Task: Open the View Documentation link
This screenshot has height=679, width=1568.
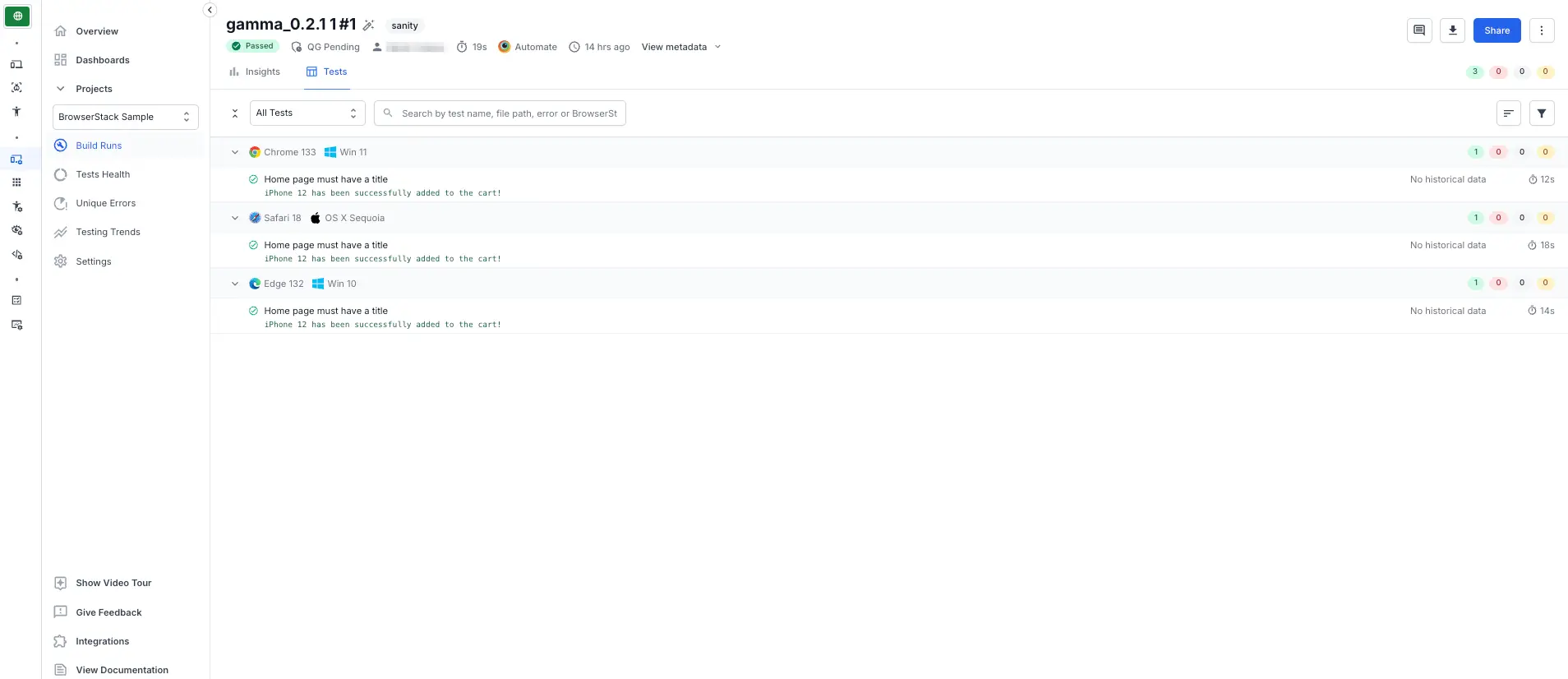Action: coord(122,670)
